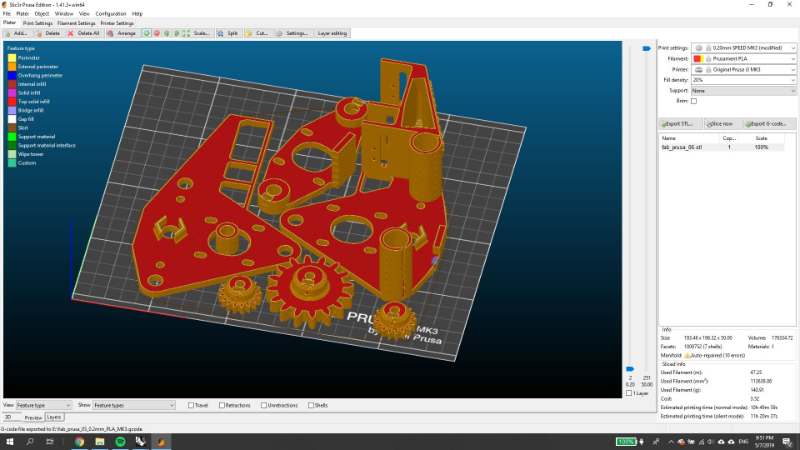Click the Perimeter yellow legend swatch
This screenshot has width=800, height=450.
(x=12, y=58)
